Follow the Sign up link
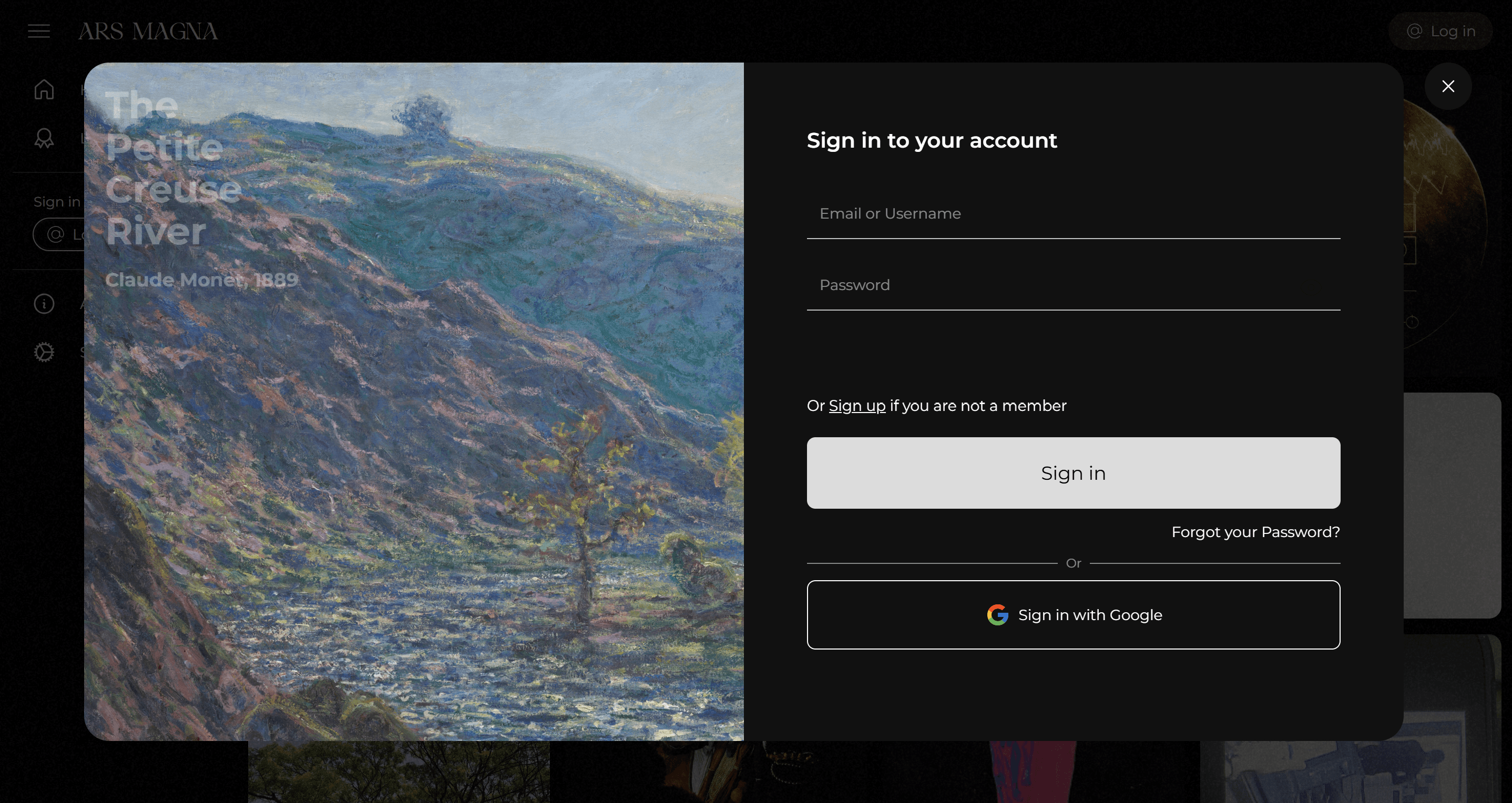 (856, 406)
